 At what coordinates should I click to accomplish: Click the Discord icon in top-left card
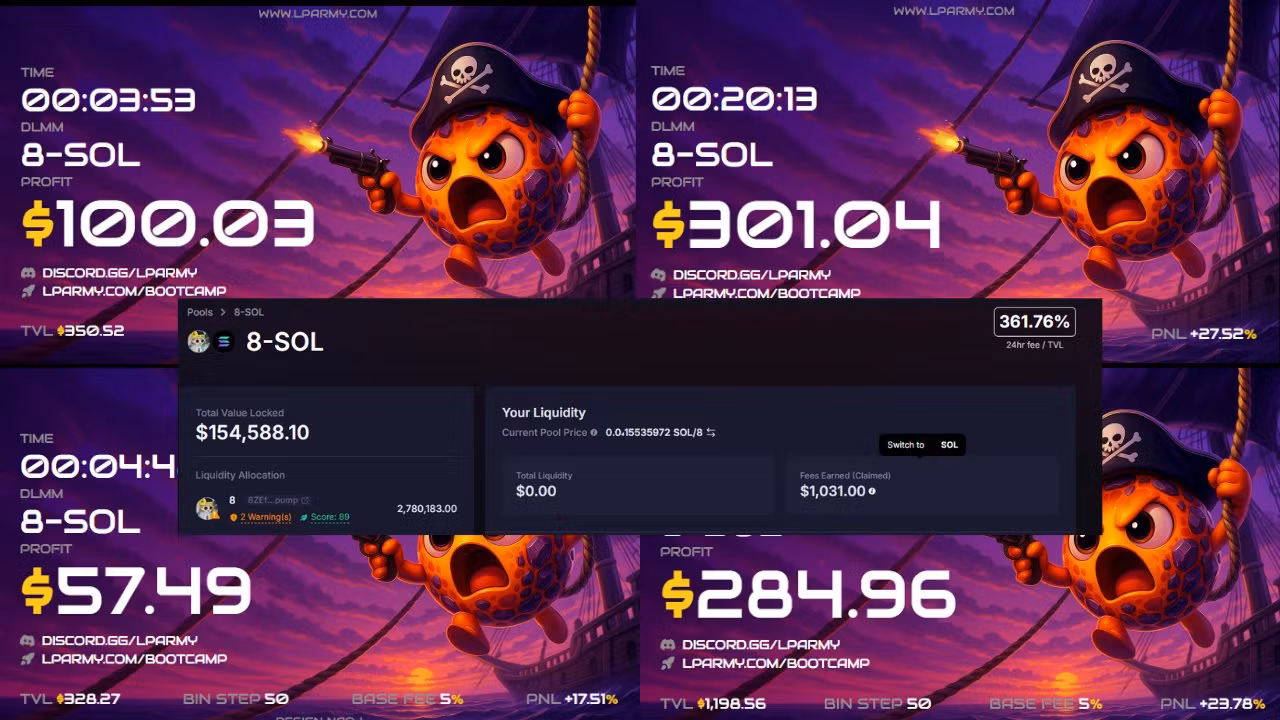29,272
